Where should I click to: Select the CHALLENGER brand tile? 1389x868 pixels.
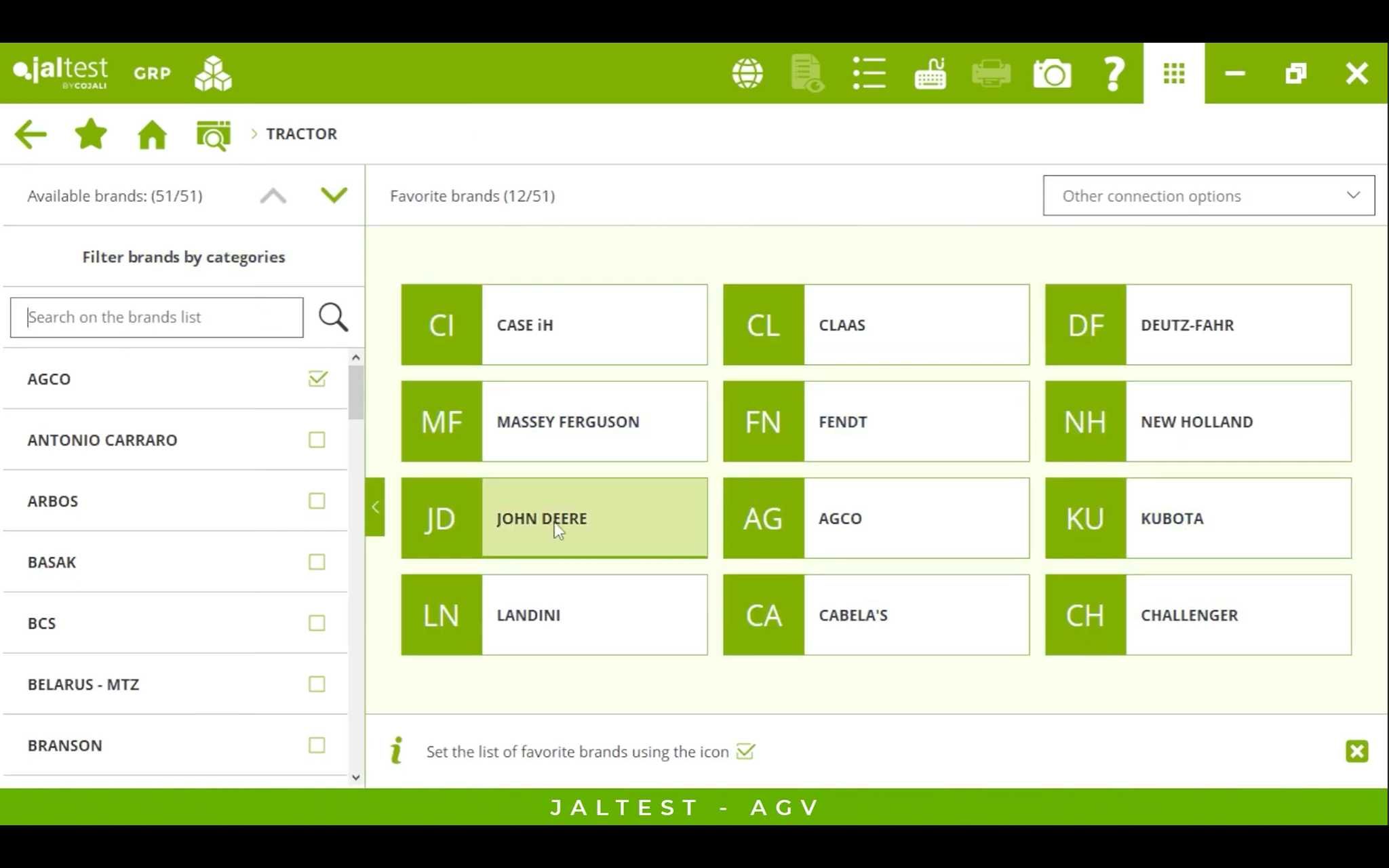click(x=1198, y=615)
